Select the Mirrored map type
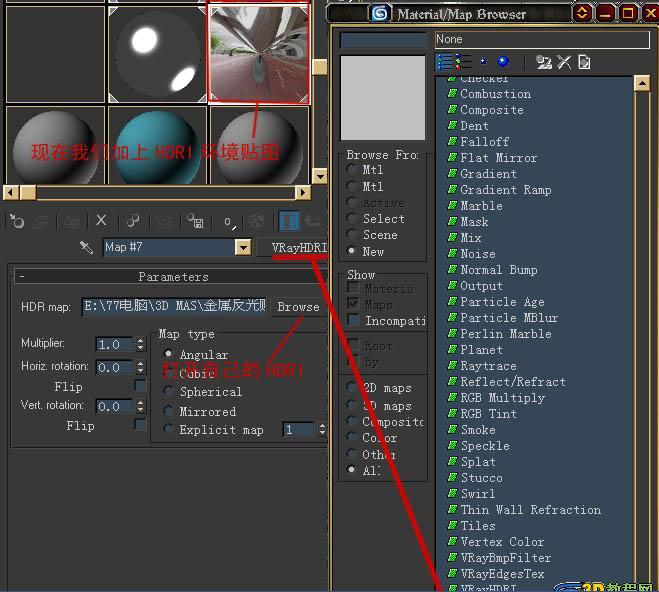The width and height of the screenshot is (659, 592). (x=168, y=411)
